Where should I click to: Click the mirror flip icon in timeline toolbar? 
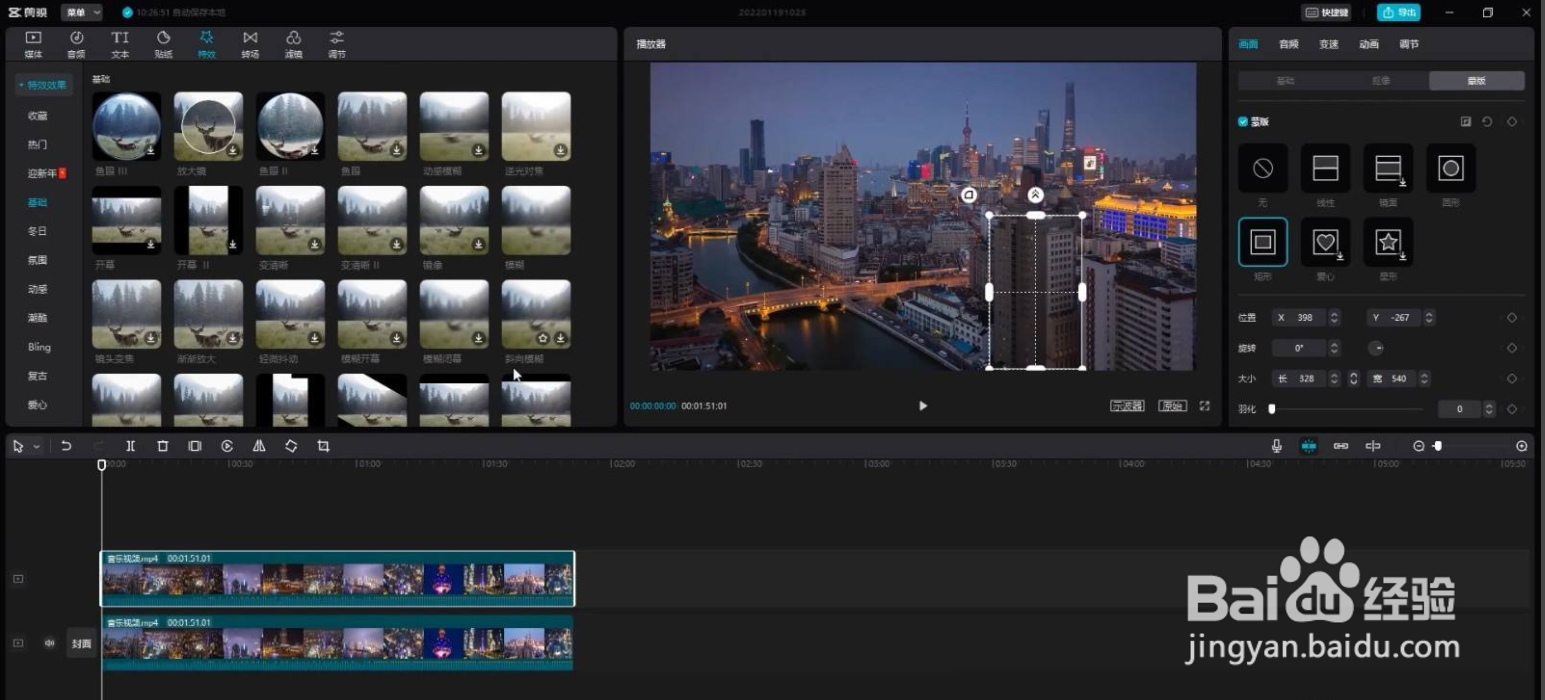259,446
